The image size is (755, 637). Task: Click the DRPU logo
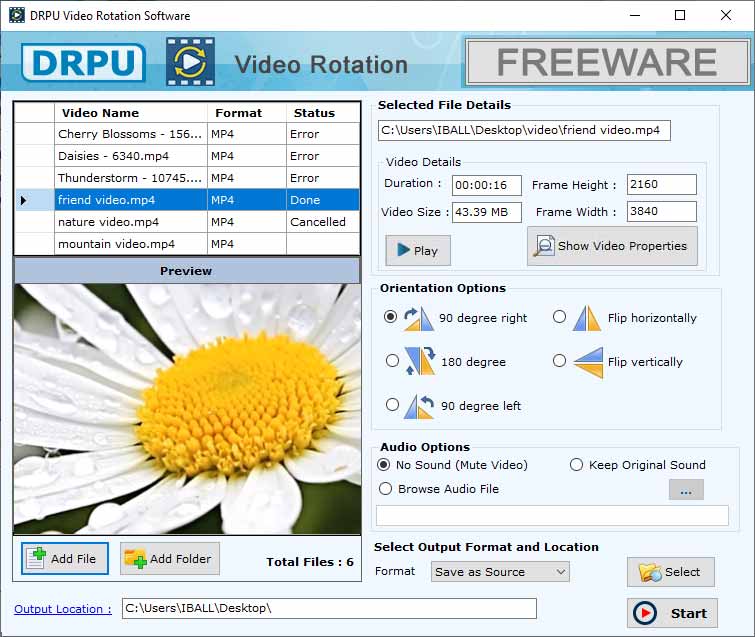point(83,62)
